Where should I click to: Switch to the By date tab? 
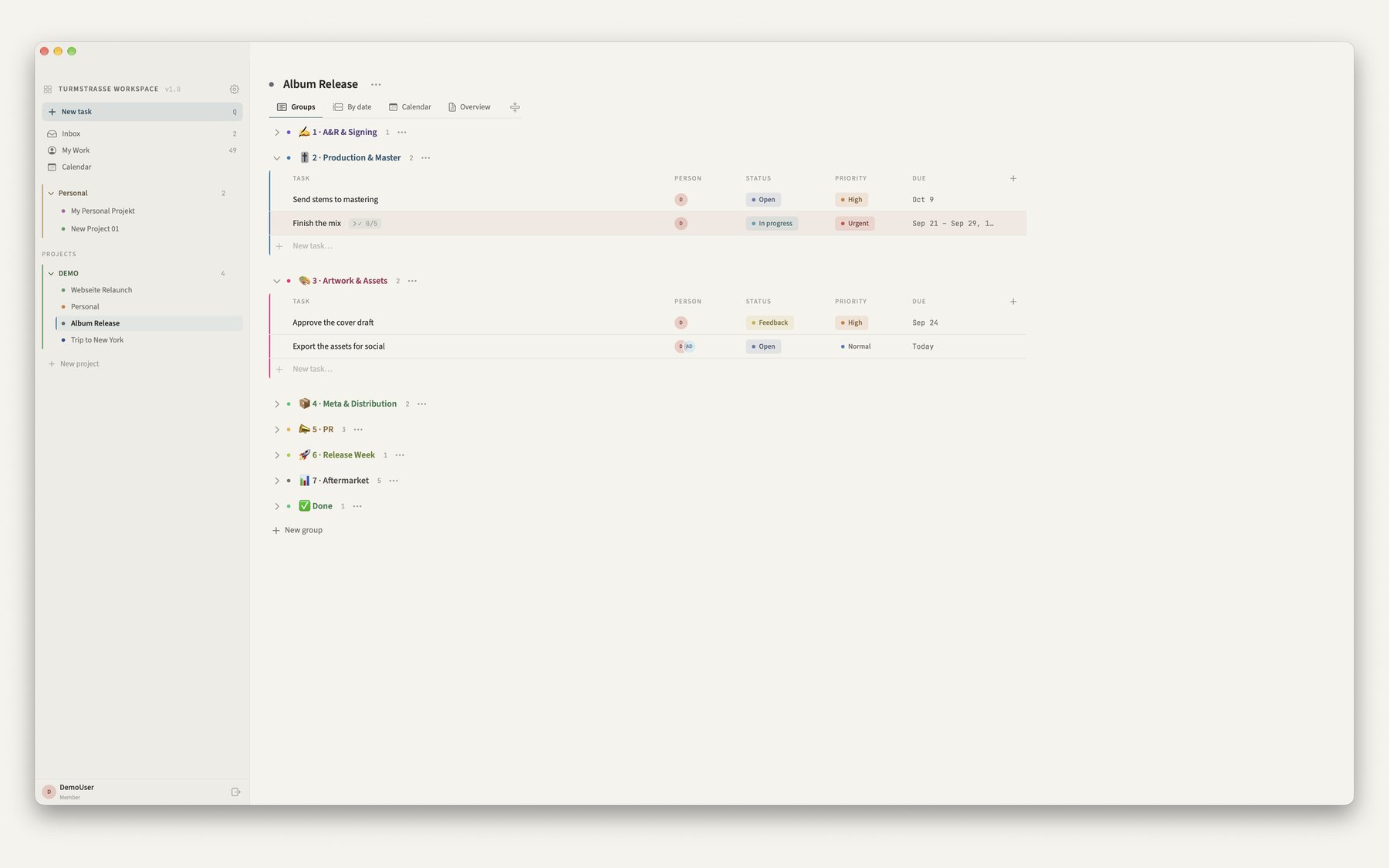352,107
